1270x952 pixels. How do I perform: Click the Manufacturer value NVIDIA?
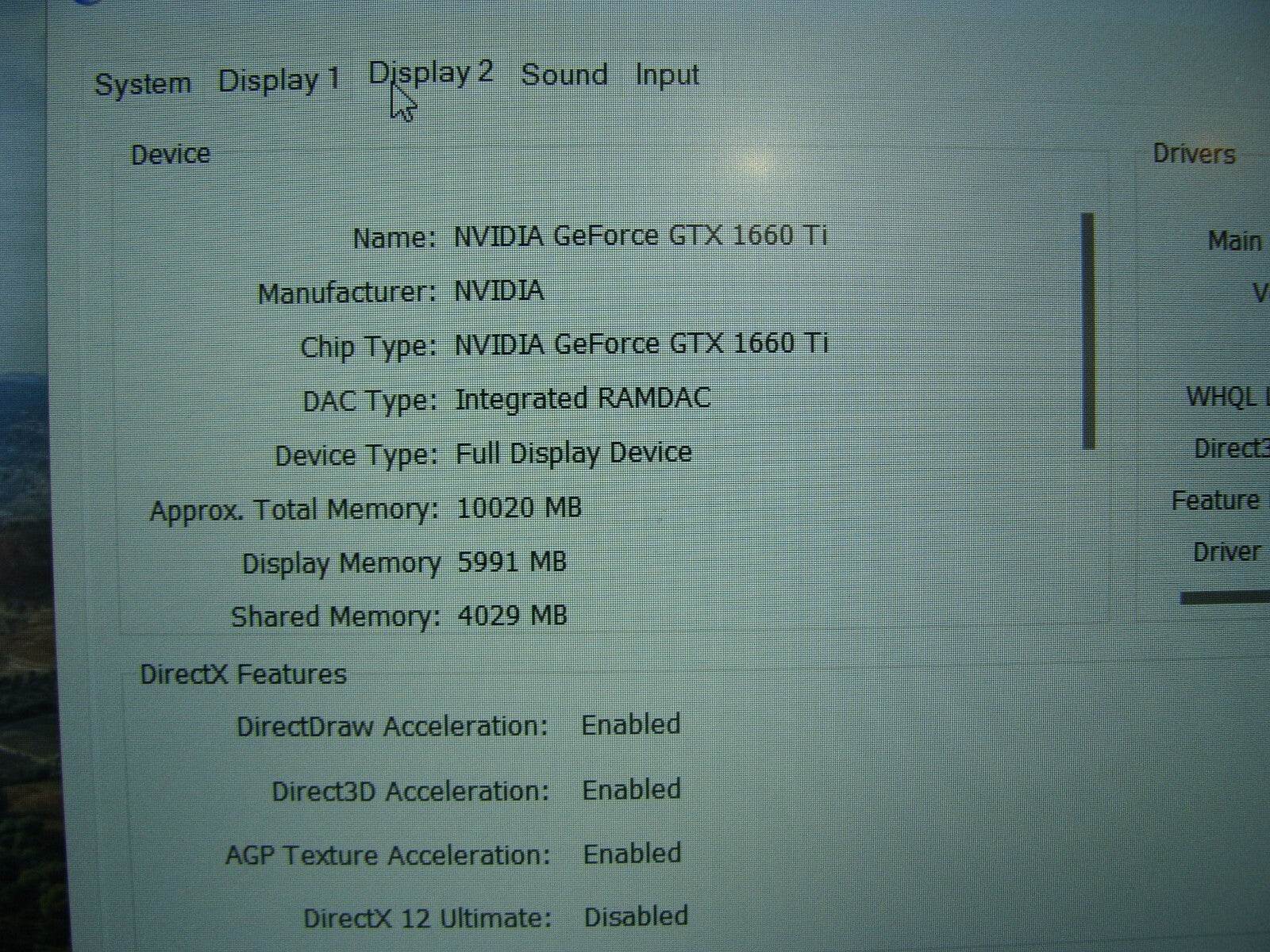500,290
